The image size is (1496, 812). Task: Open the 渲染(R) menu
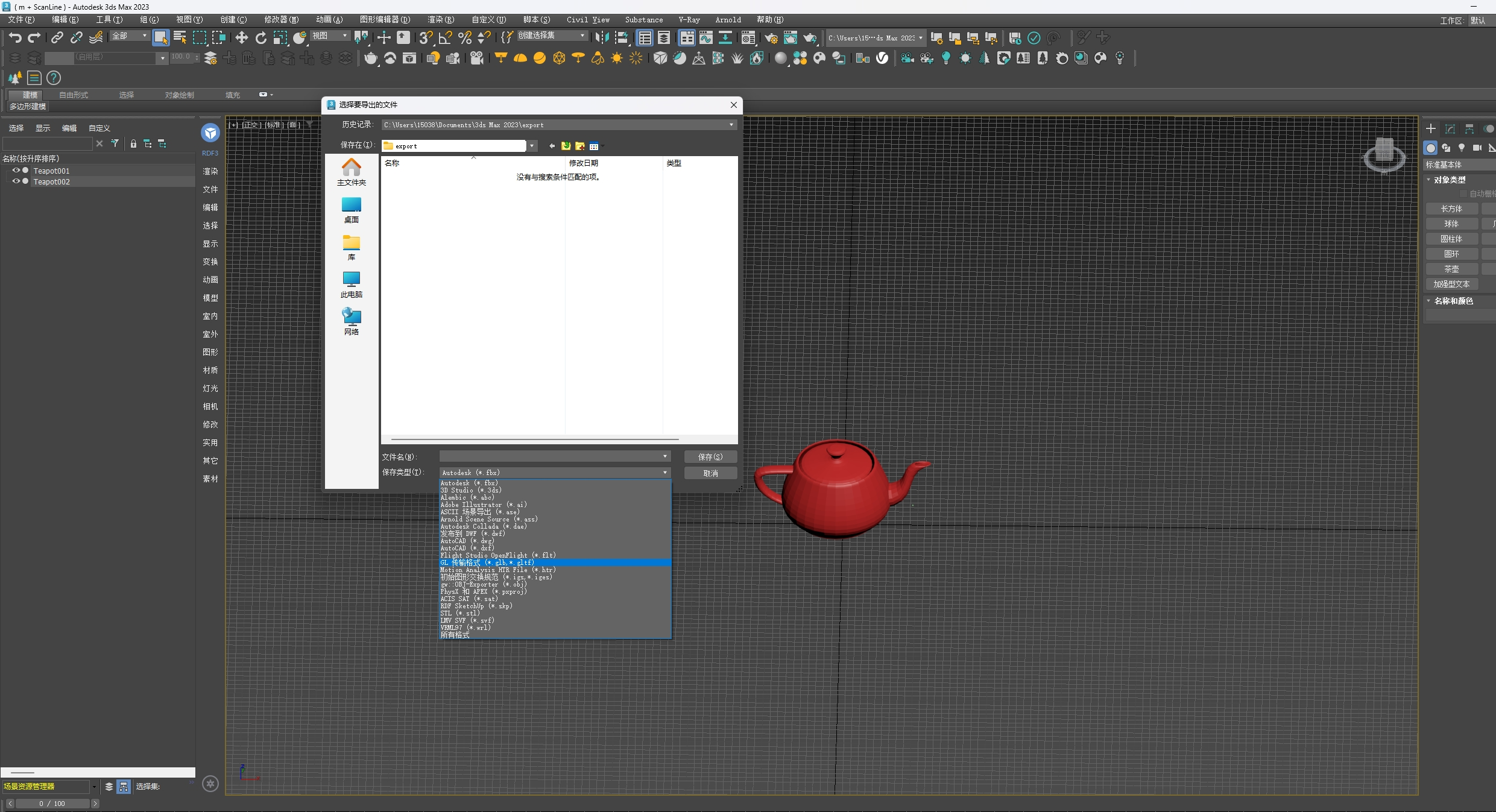click(440, 20)
